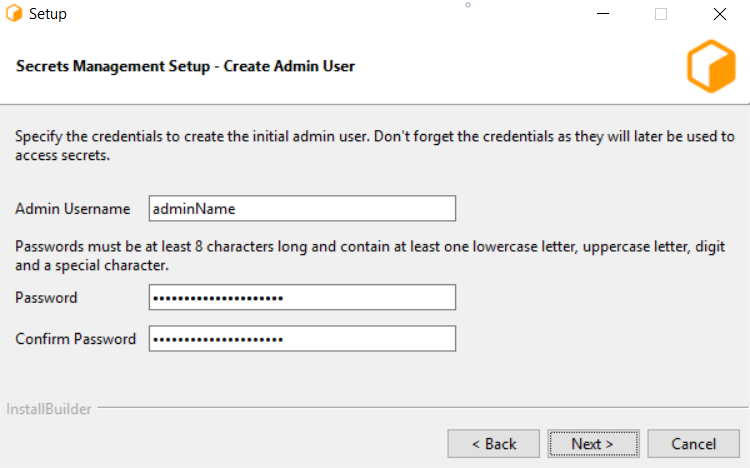750x468 pixels.
Task: Select the Confirm Password field
Action: coord(302,338)
